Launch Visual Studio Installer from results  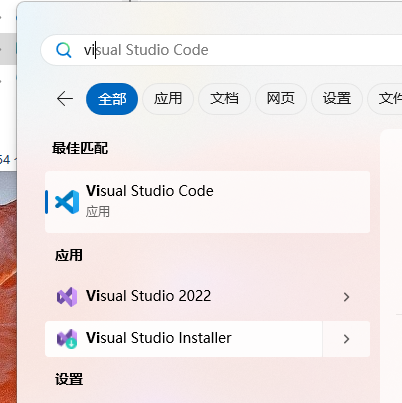click(183, 339)
